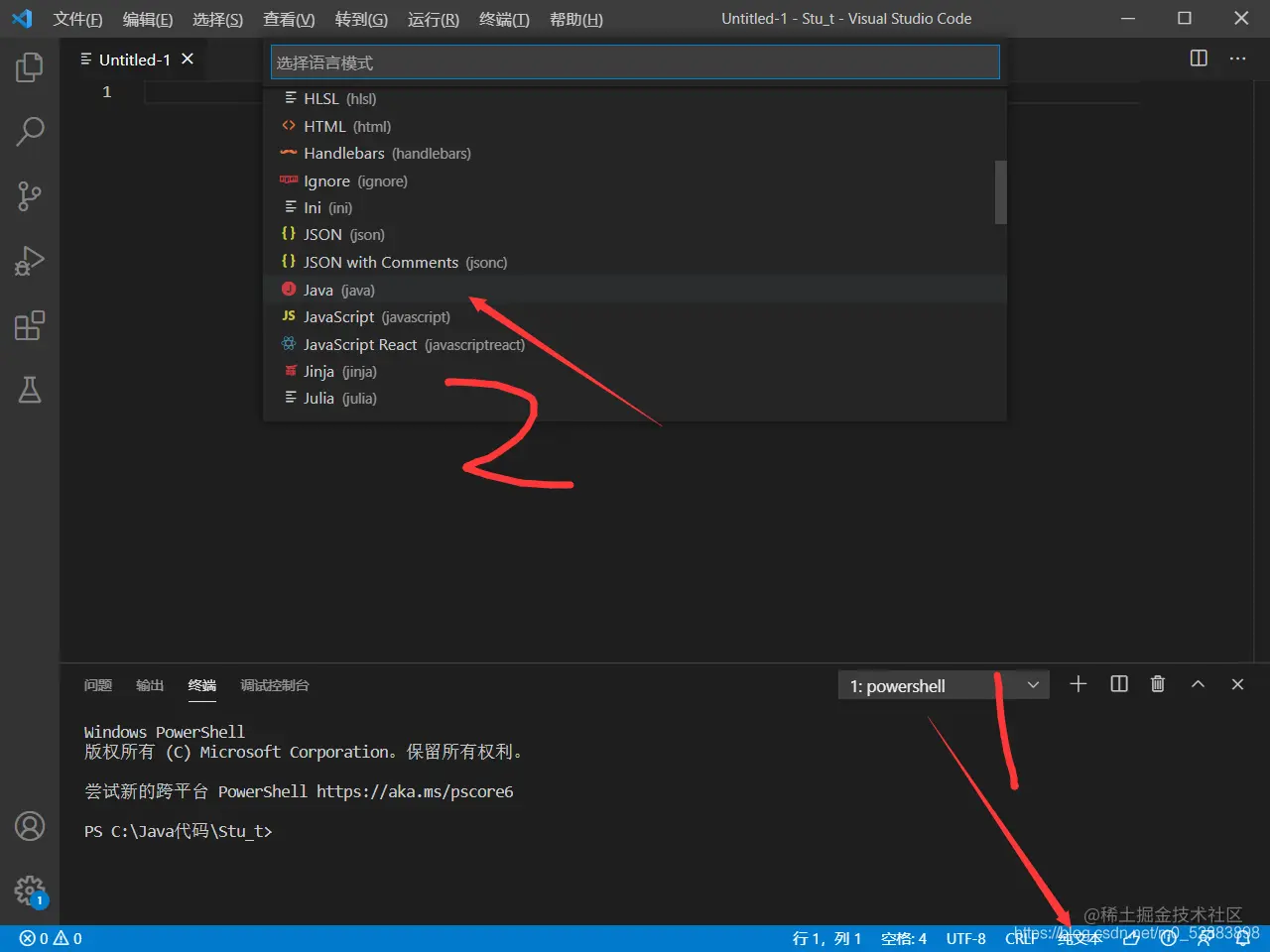Open the 转到(G) menu

point(361,19)
